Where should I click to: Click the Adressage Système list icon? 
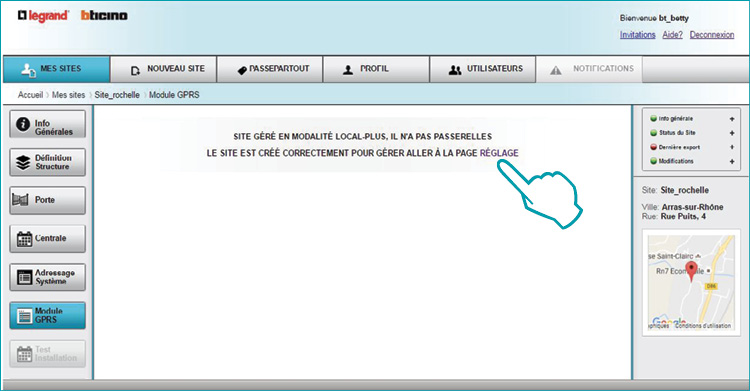[x=24, y=277]
